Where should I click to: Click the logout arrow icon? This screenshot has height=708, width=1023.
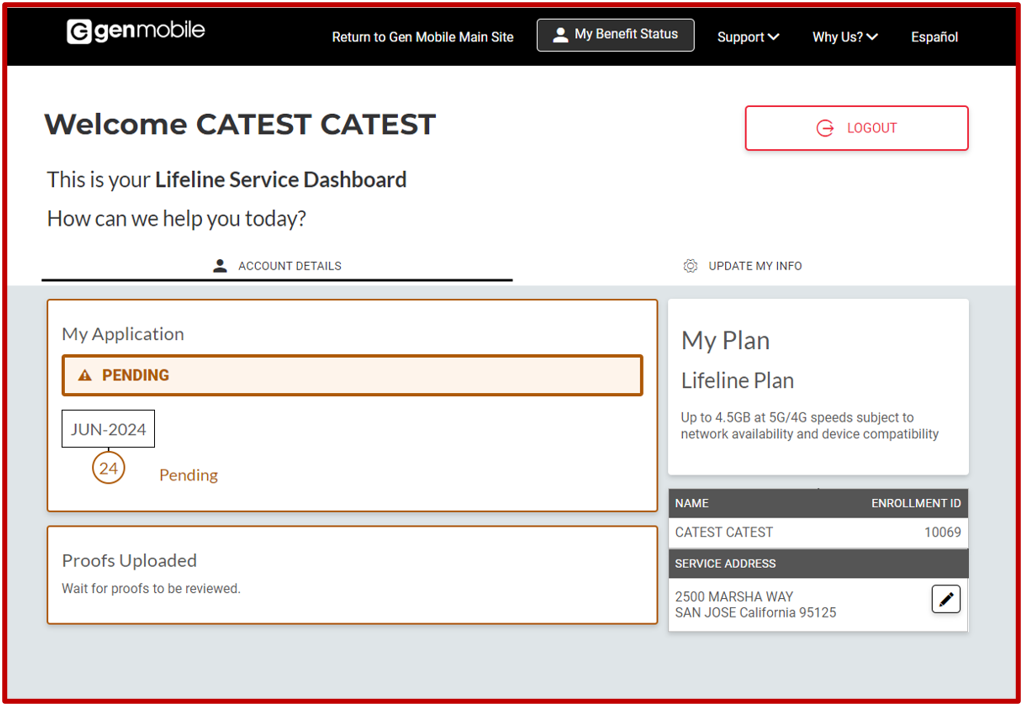[x=825, y=128]
